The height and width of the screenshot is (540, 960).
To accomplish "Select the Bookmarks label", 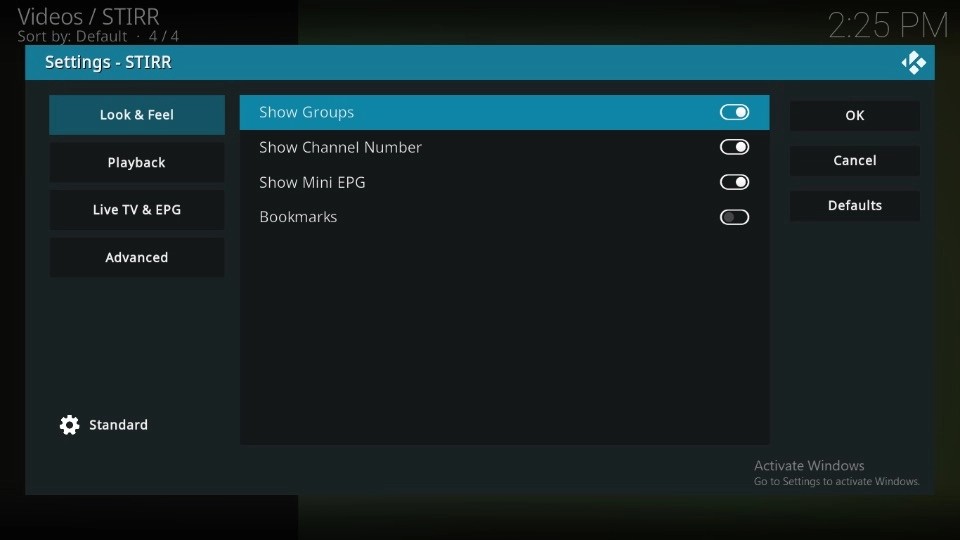I will [298, 217].
